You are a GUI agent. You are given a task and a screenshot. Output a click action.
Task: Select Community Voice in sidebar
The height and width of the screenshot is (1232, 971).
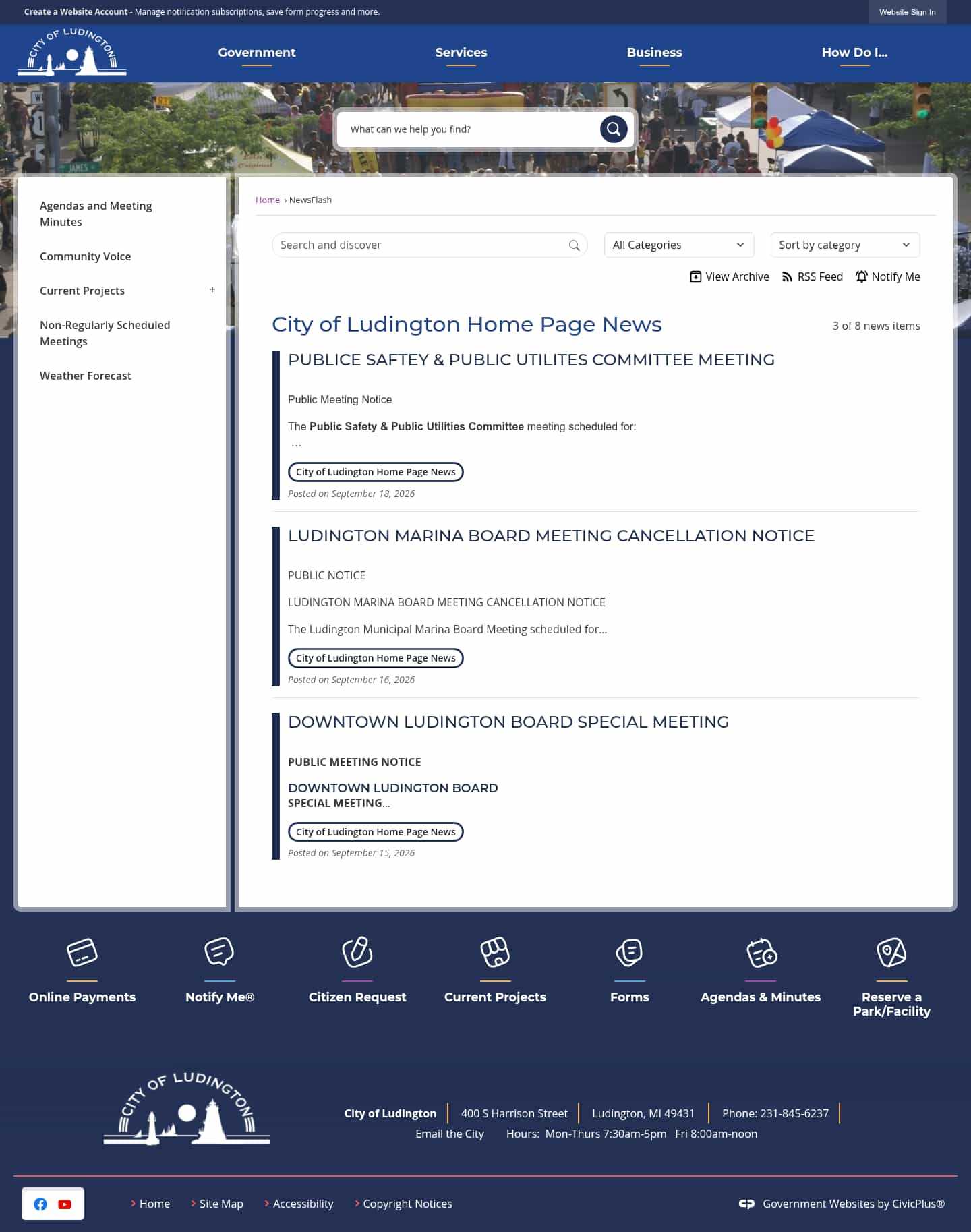(x=85, y=256)
